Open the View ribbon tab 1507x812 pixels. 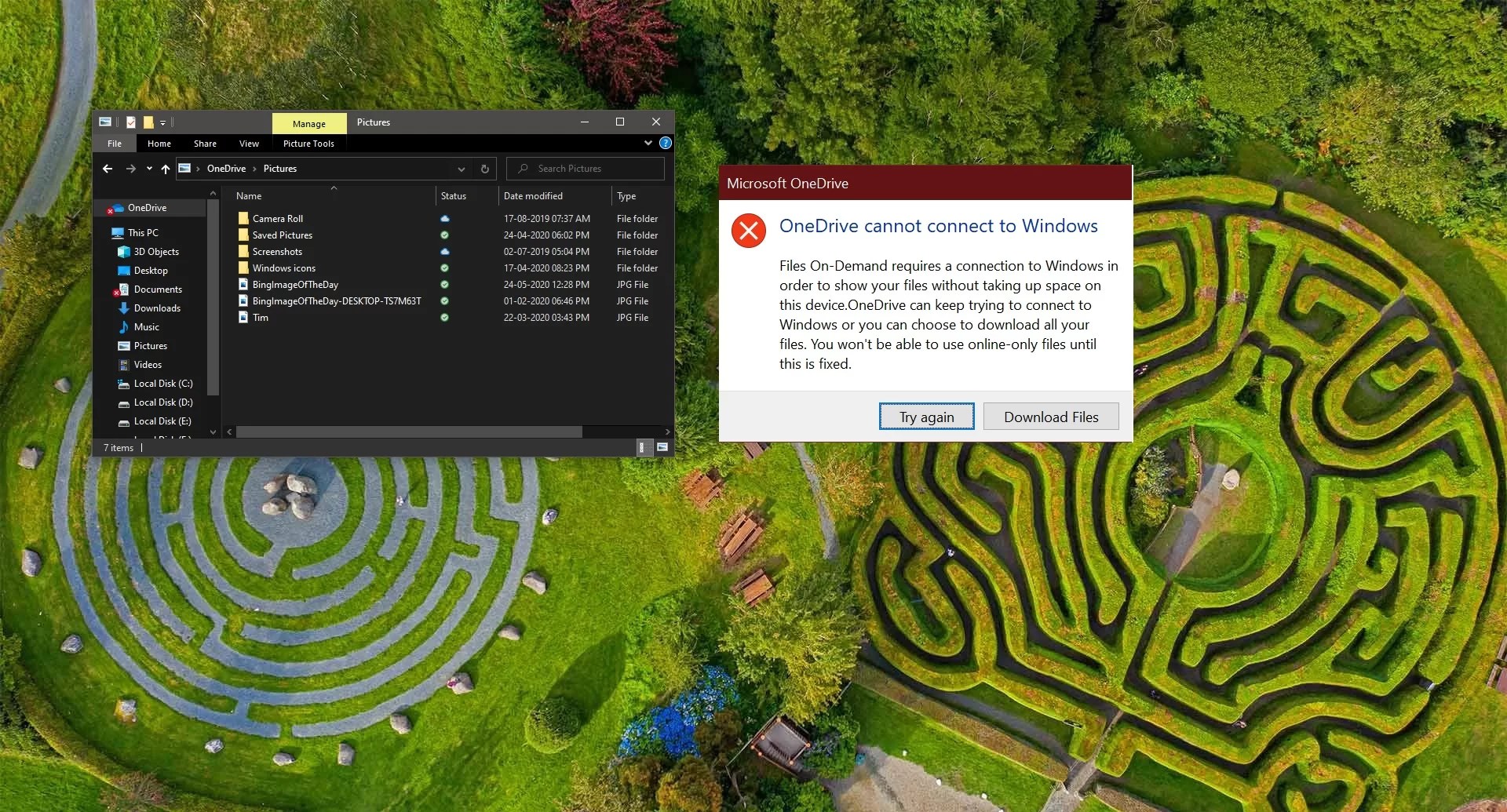pyautogui.click(x=248, y=144)
